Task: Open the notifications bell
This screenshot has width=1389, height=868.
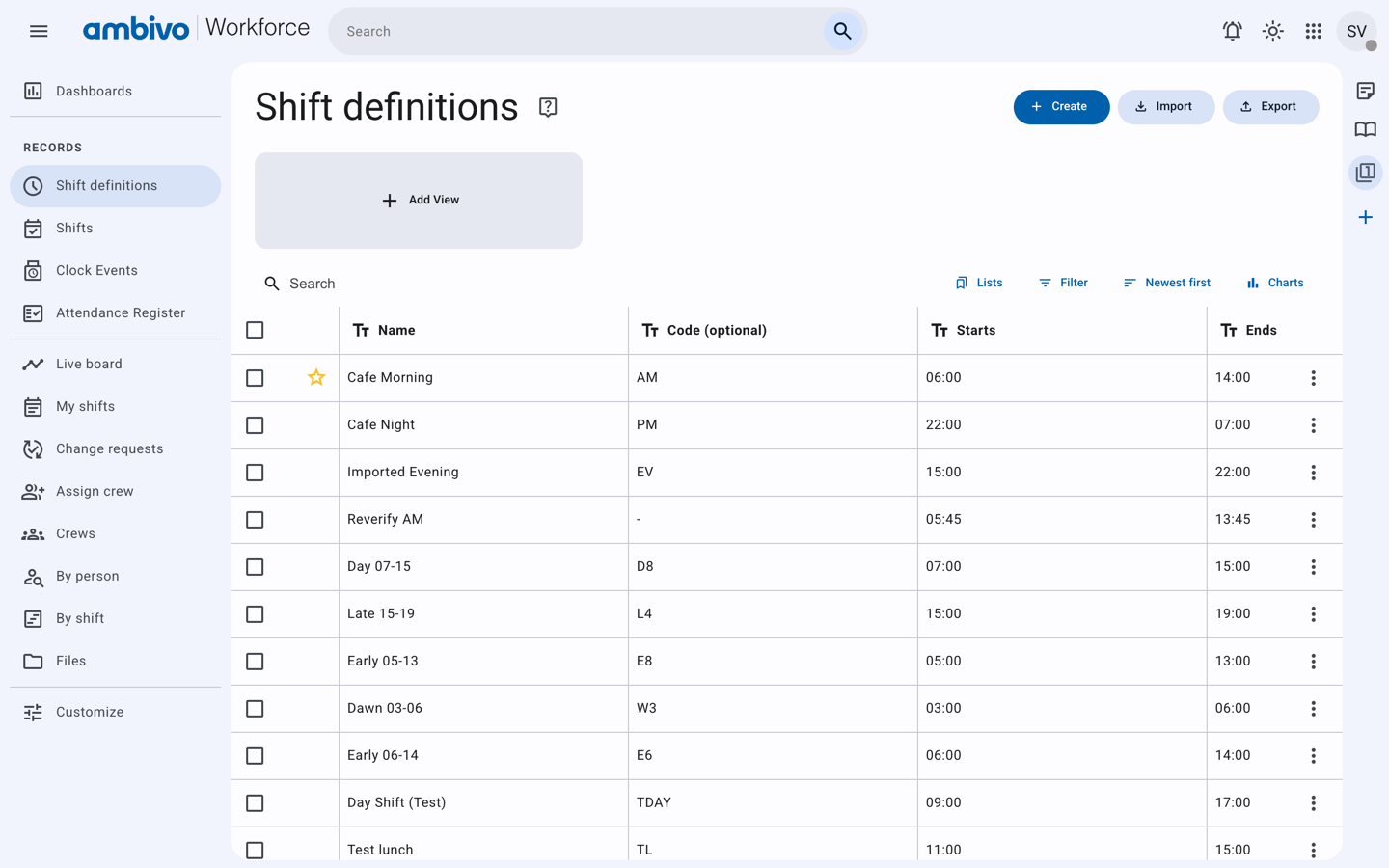Action: (1232, 31)
